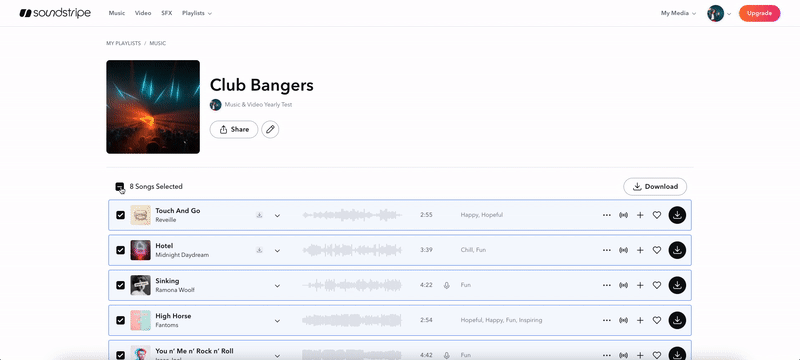
Task: Click MY PLAYLISTS breadcrumb
Action: pyautogui.click(x=123, y=43)
